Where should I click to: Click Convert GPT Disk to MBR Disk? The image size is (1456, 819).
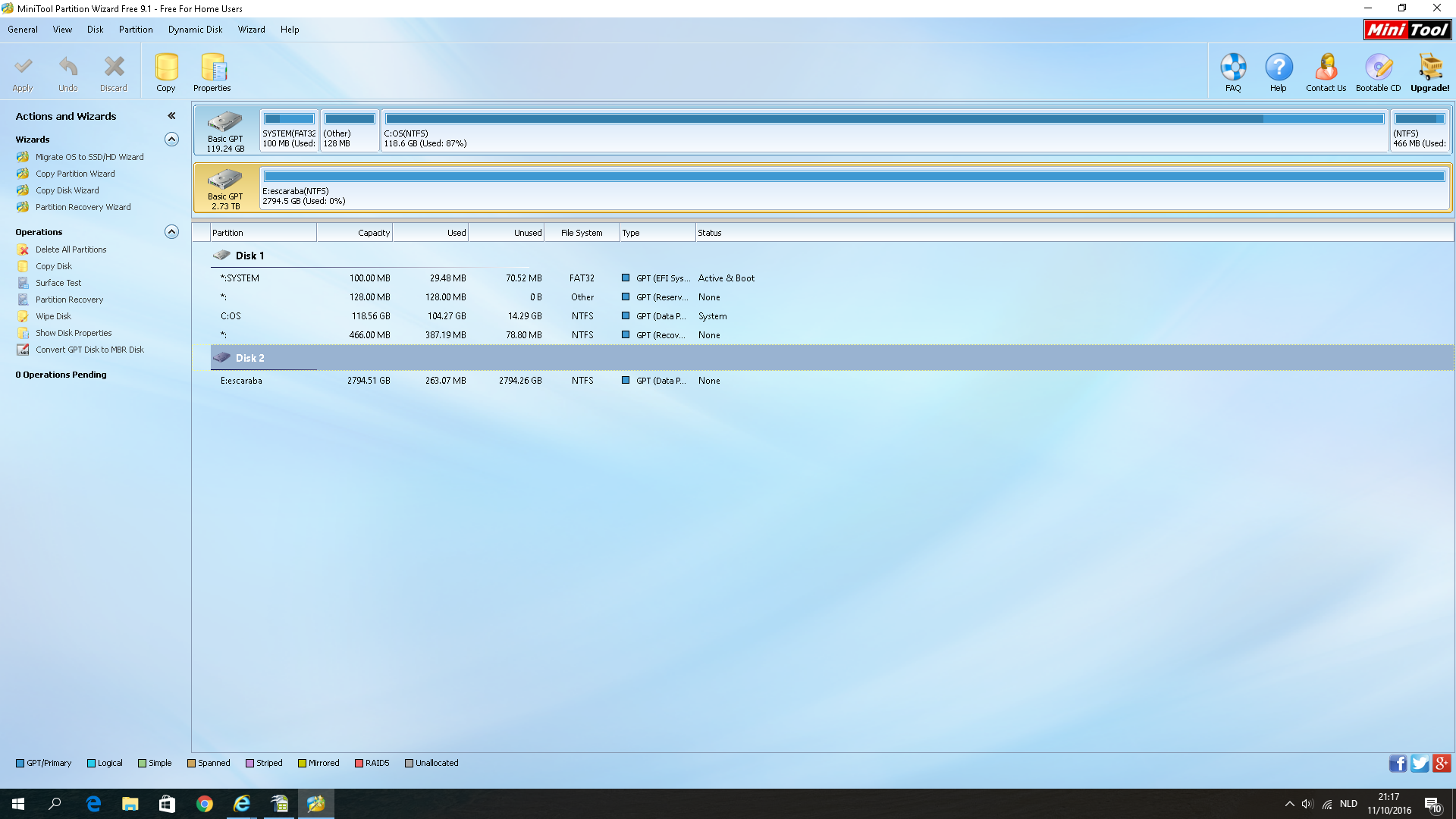tap(89, 350)
